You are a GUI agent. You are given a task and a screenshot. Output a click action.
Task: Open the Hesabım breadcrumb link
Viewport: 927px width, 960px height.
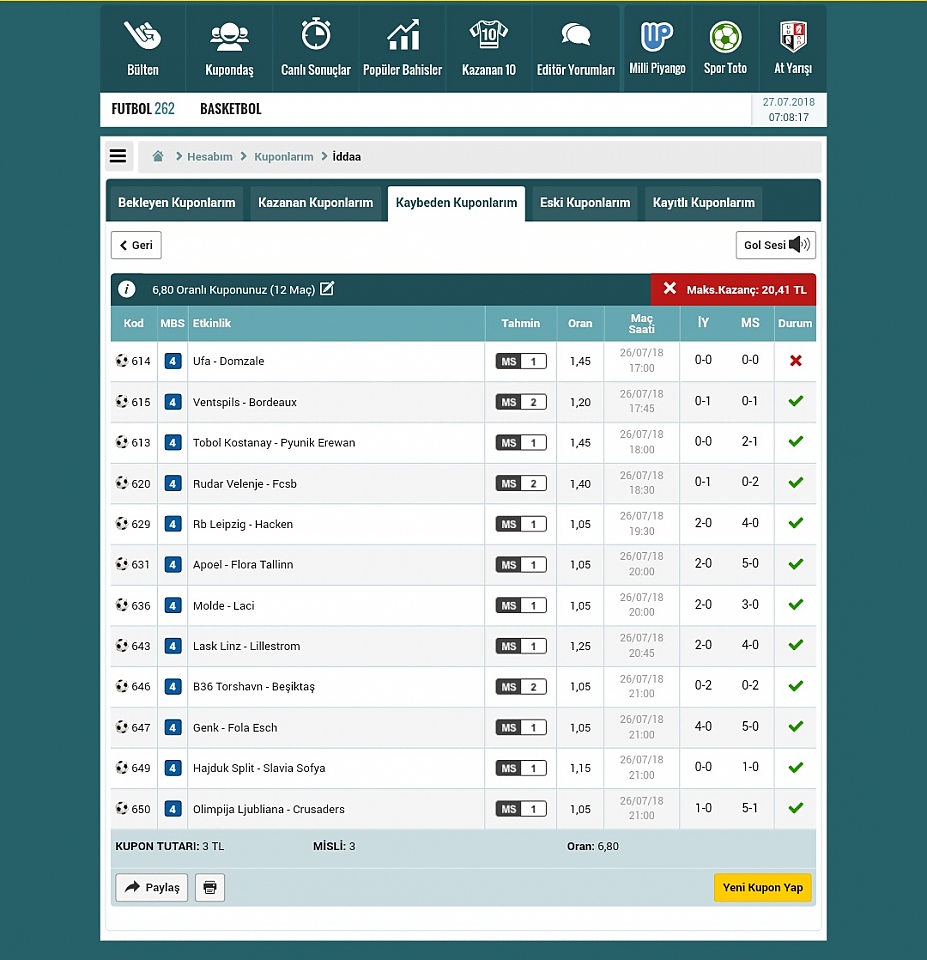coord(209,157)
